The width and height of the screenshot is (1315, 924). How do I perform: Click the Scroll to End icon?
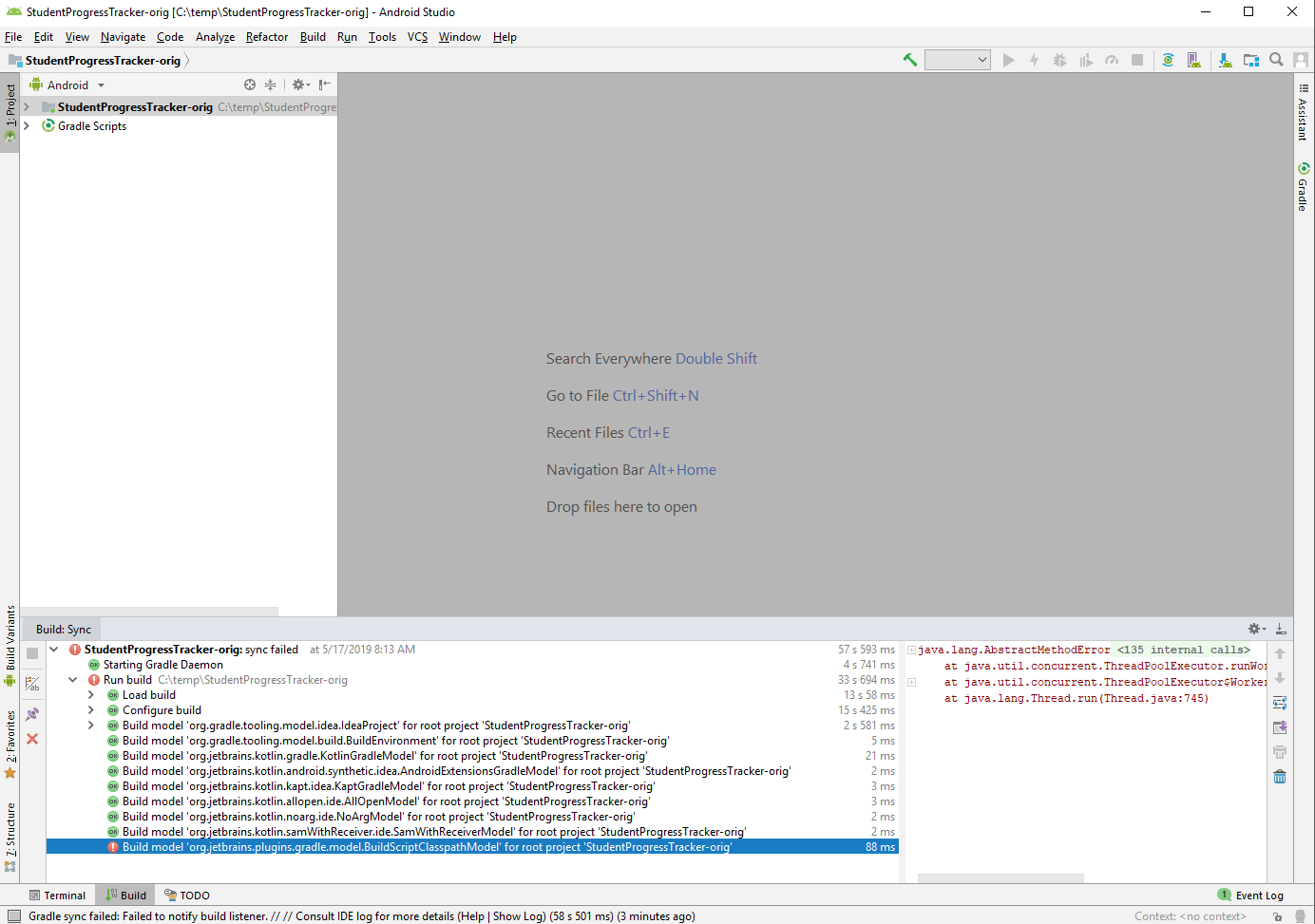(x=1280, y=727)
